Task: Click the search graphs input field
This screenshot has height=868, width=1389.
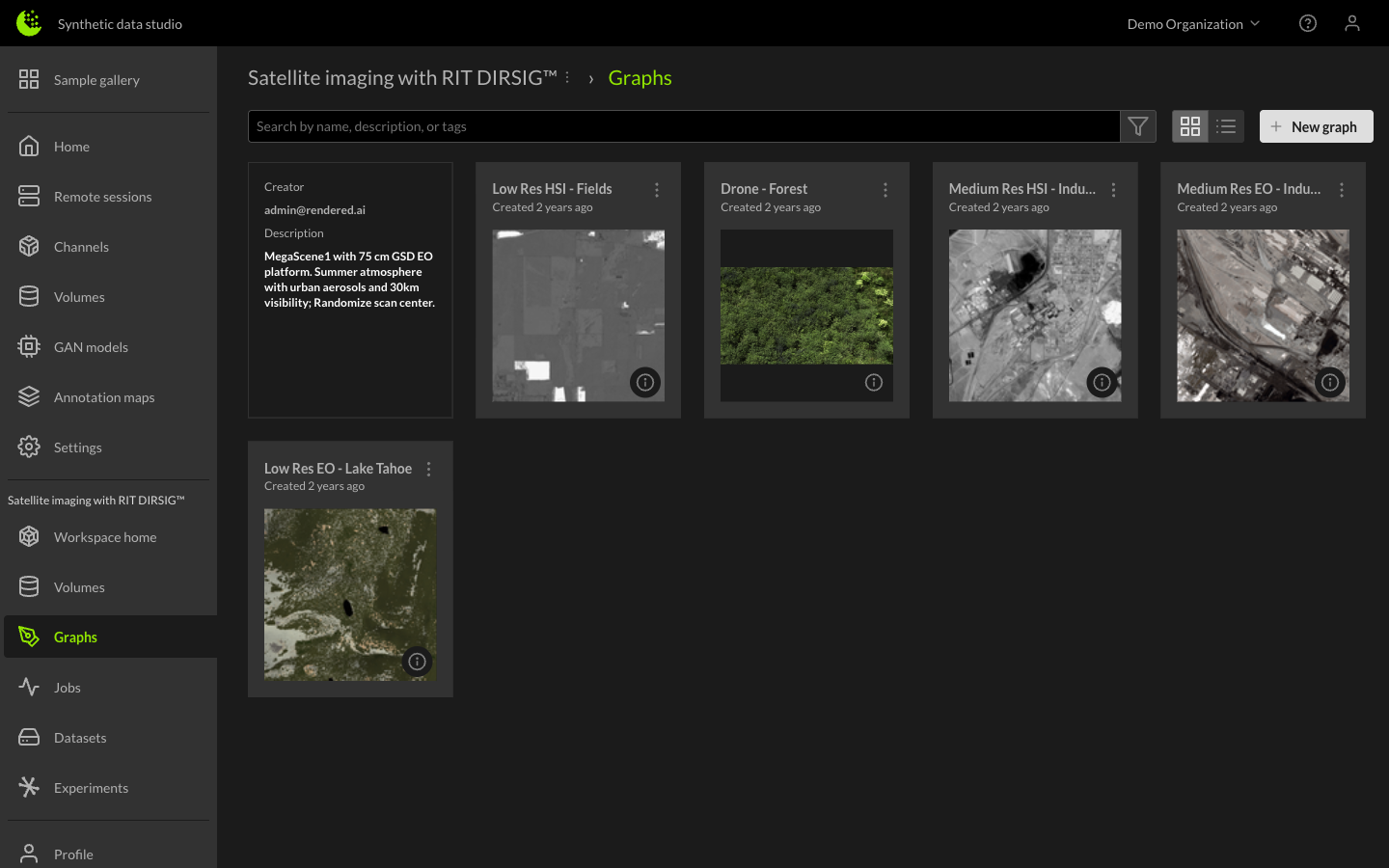Action: [x=685, y=125]
